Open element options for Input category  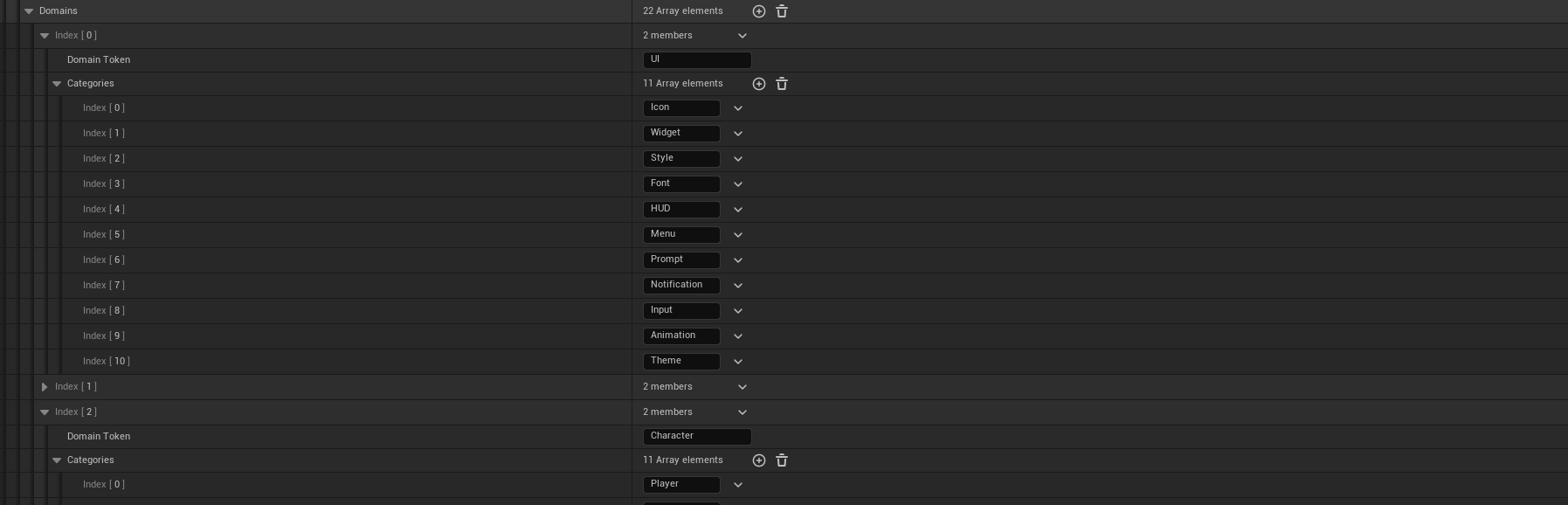[x=738, y=311]
